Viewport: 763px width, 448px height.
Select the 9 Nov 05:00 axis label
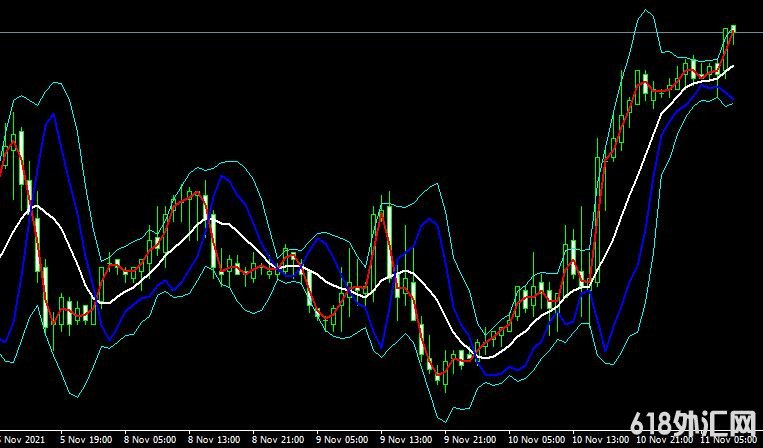click(x=343, y=439)
